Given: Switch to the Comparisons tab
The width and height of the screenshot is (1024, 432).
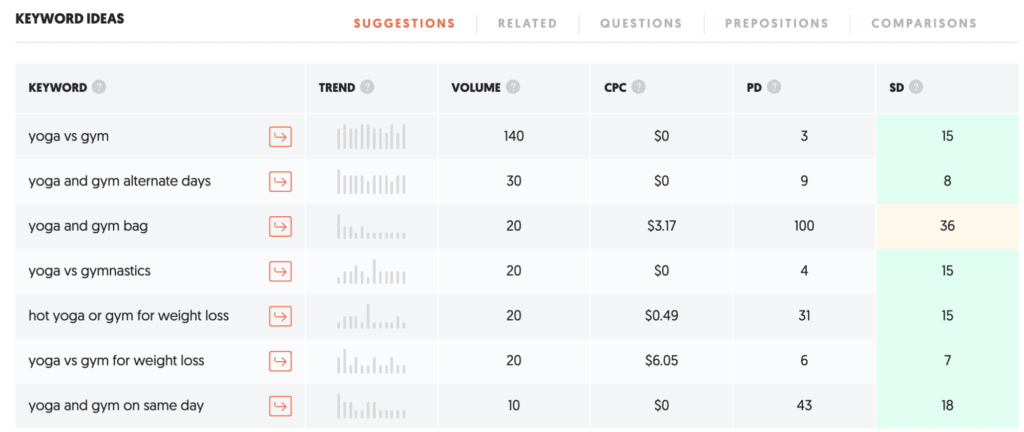Looking at the screenshot, I should click(924, 23).
